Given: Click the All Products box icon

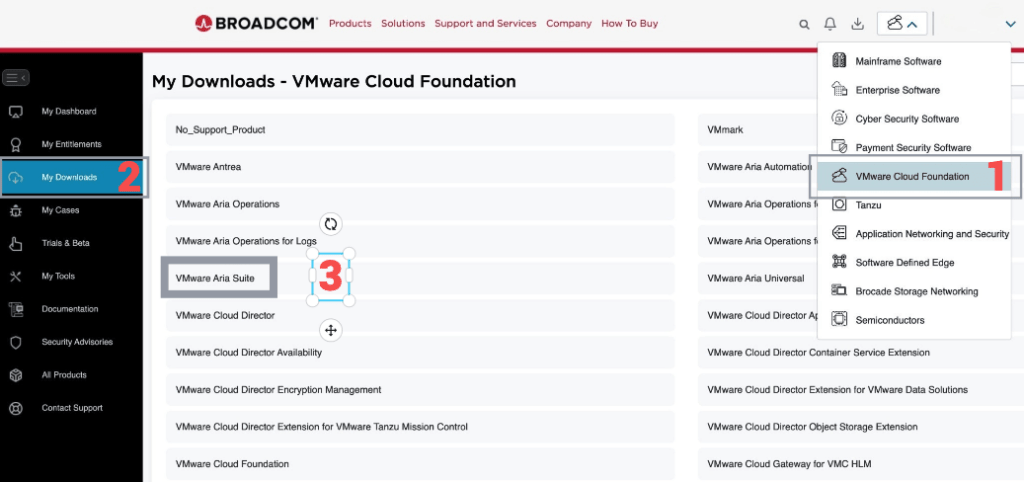Looking at the screenshot, I should (16, 376).
